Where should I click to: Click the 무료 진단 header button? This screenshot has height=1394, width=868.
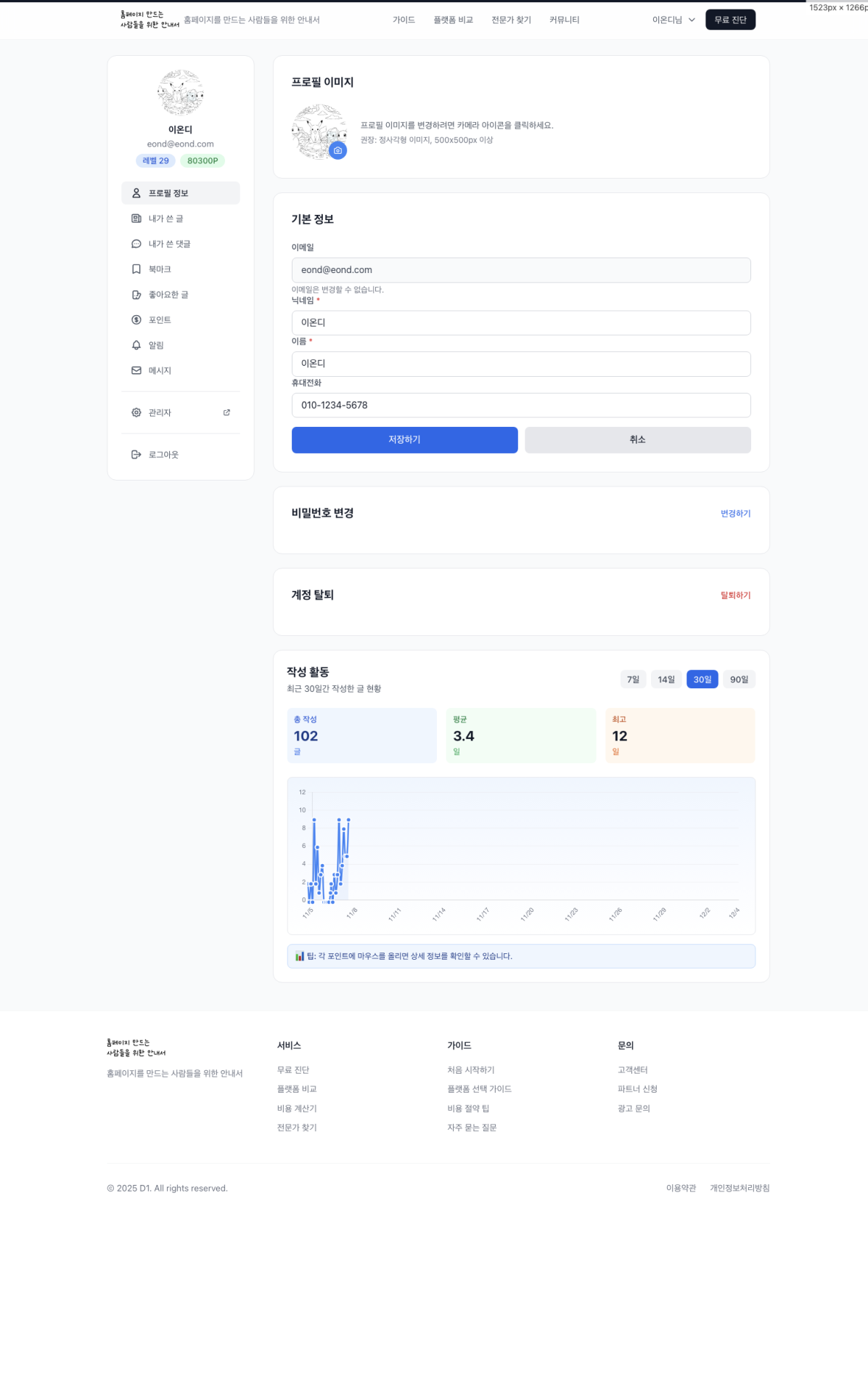tap(730, 20)
